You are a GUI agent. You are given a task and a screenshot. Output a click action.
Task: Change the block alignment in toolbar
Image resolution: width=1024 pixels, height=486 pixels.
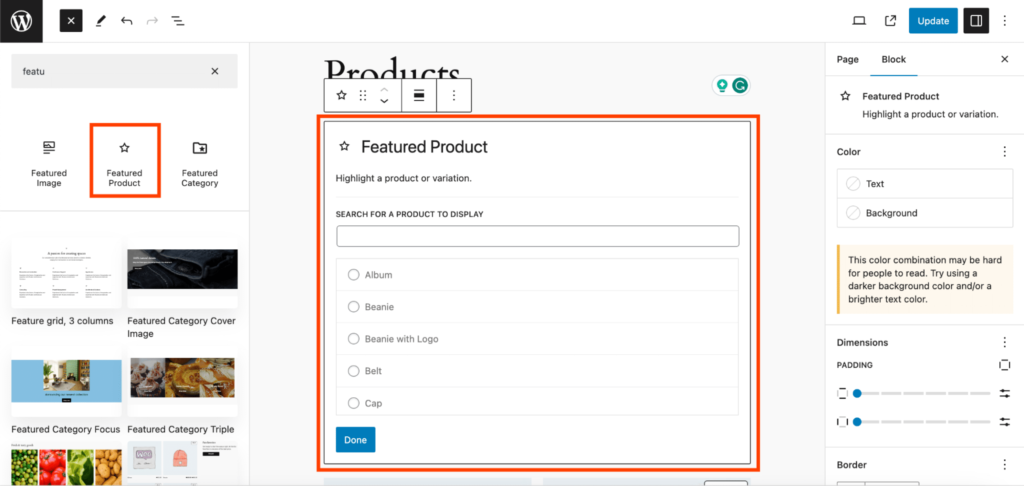pos(419,96)
